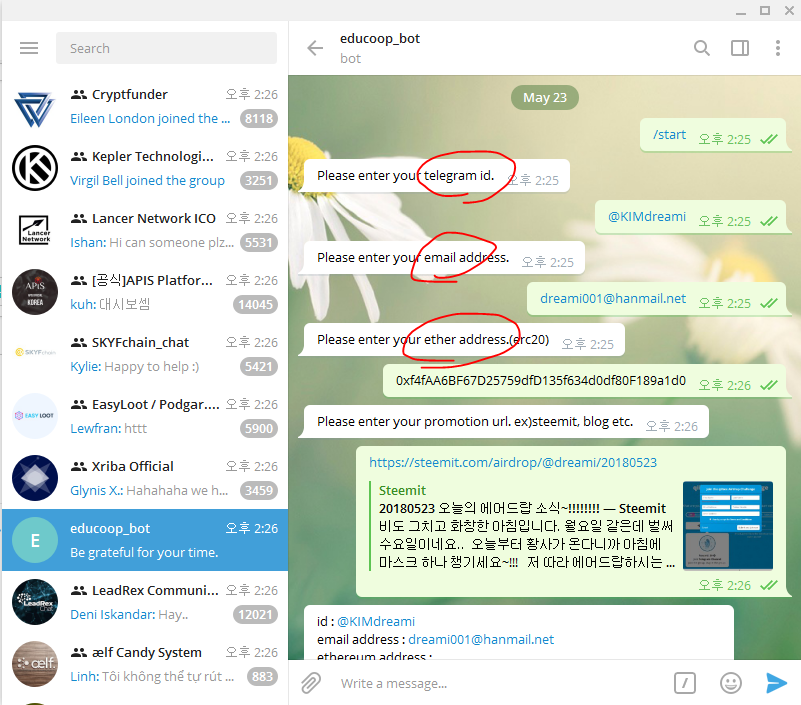Click 'Kylie: Happy to help :)' preview
Screen dimensions: 801x705
(x=134, y=366)
